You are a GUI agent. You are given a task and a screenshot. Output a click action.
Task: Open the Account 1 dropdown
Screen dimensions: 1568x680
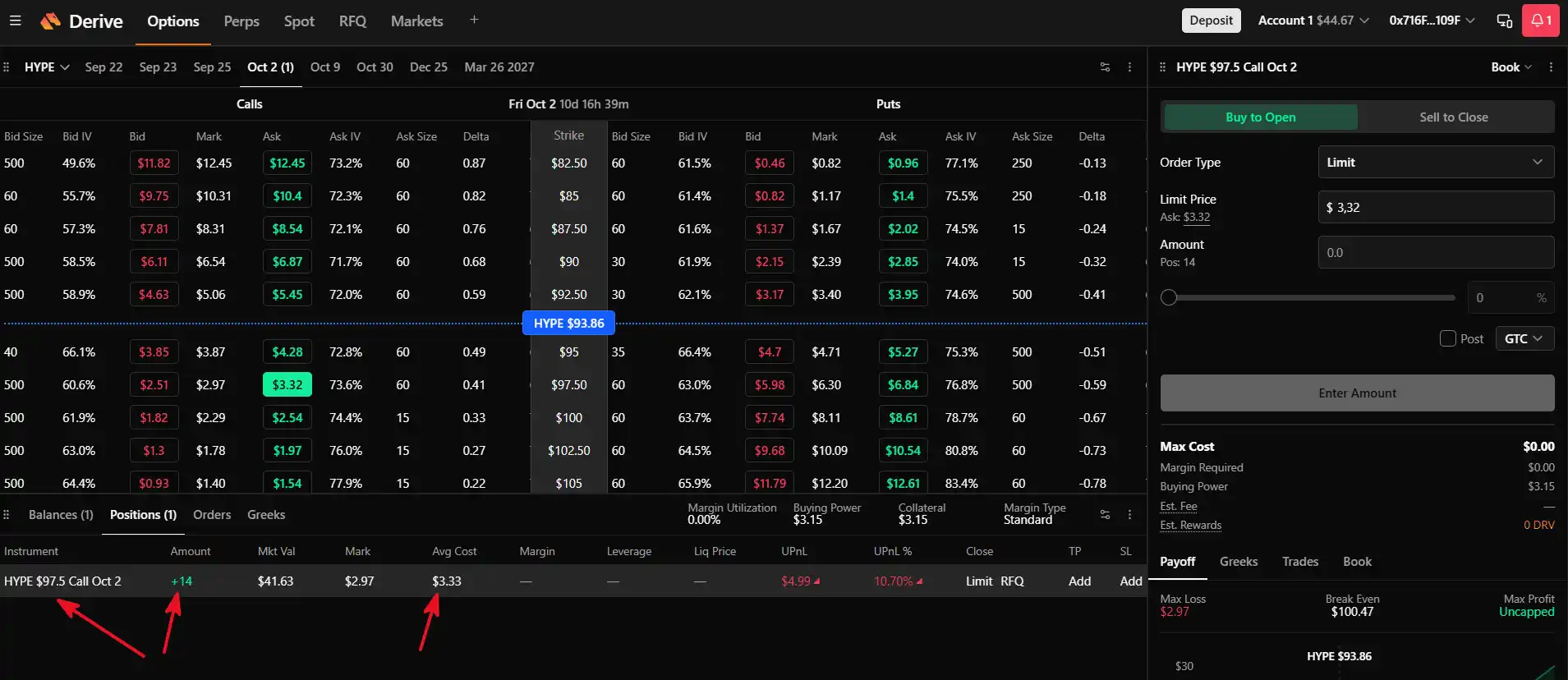pyautogui.click(x=1313, y=21)
